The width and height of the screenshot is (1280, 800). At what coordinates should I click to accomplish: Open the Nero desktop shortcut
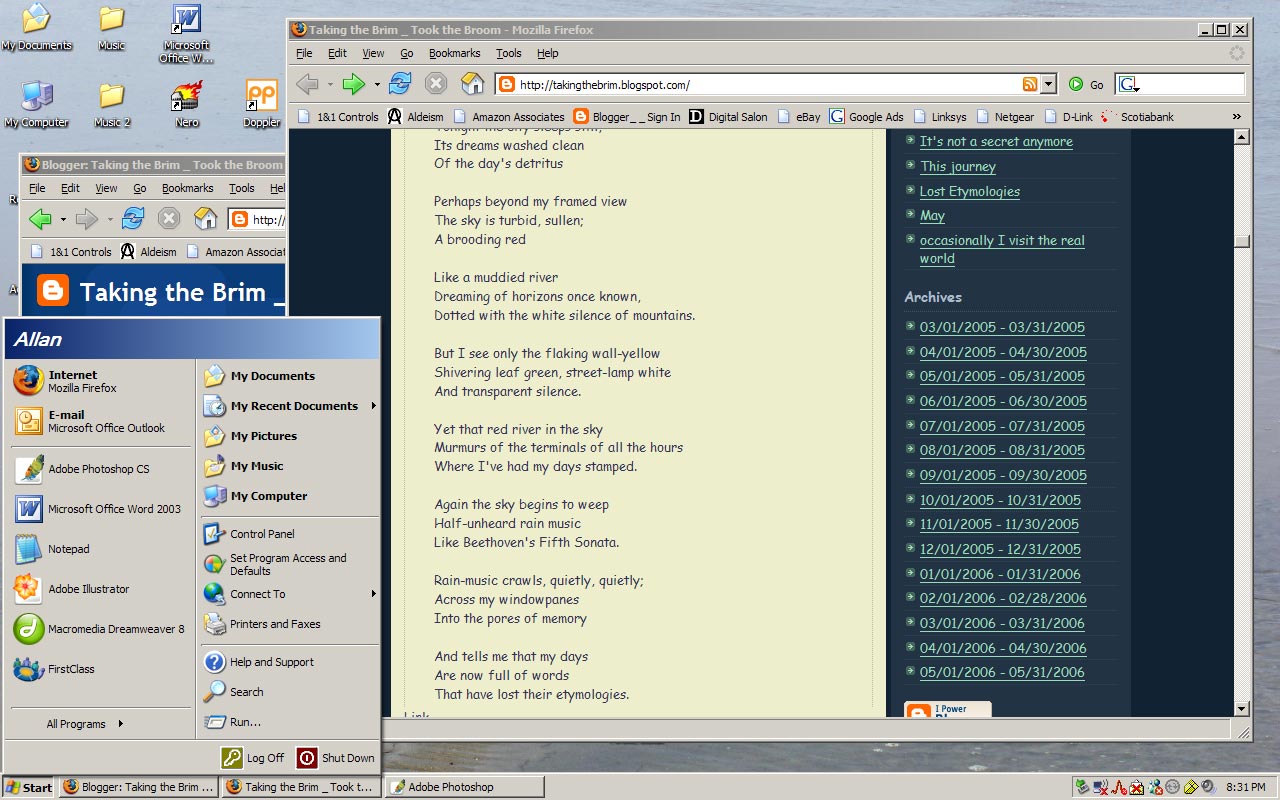point(187,104)
